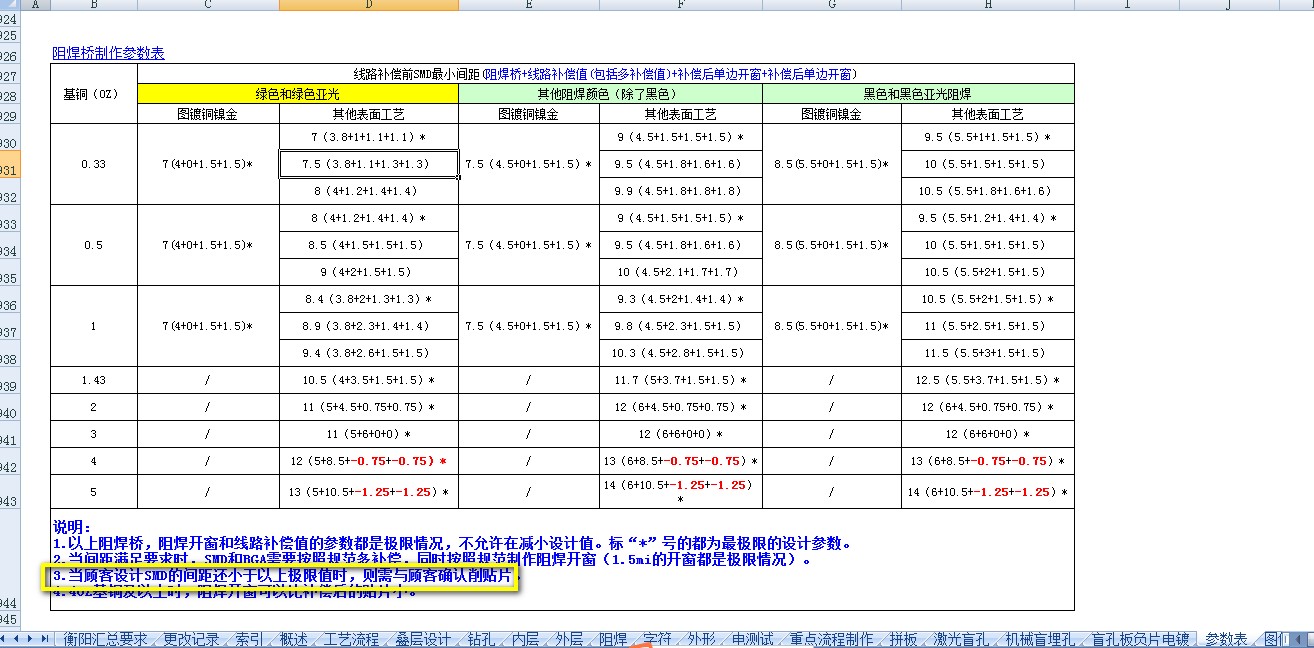
Task: Select column G header
Action: pyautogui.click(x=832, y=5)
